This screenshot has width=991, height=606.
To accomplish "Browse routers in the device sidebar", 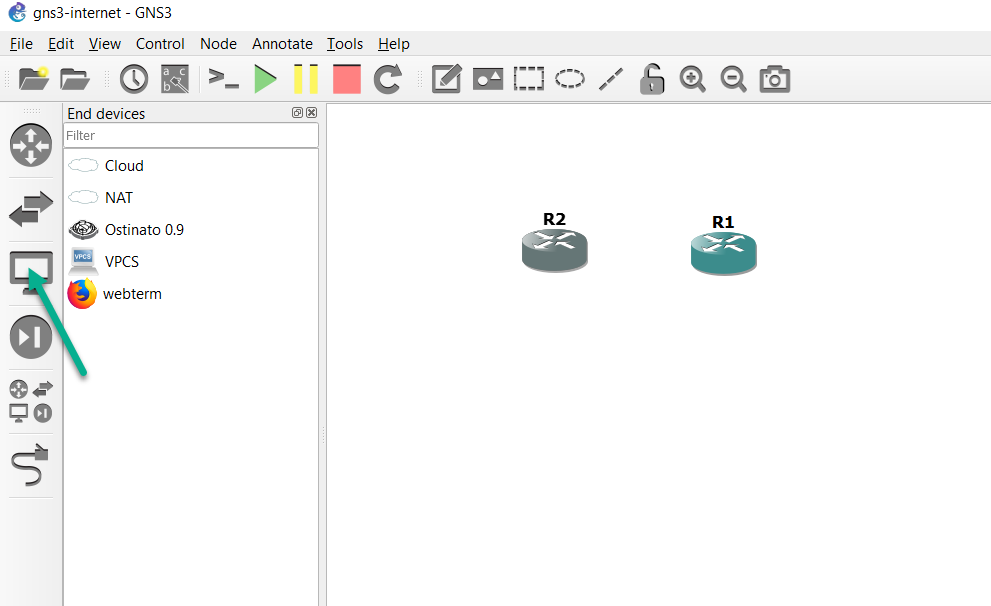I will pyautogui.click(x=31, y=145).
